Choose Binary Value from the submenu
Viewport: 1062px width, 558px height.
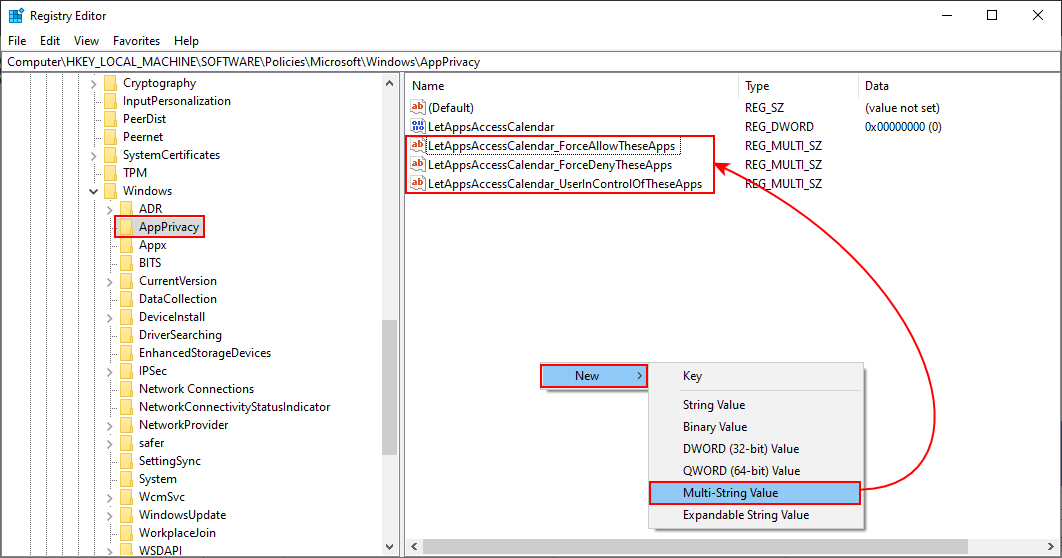pyautogui.click(x=756, y=427)
